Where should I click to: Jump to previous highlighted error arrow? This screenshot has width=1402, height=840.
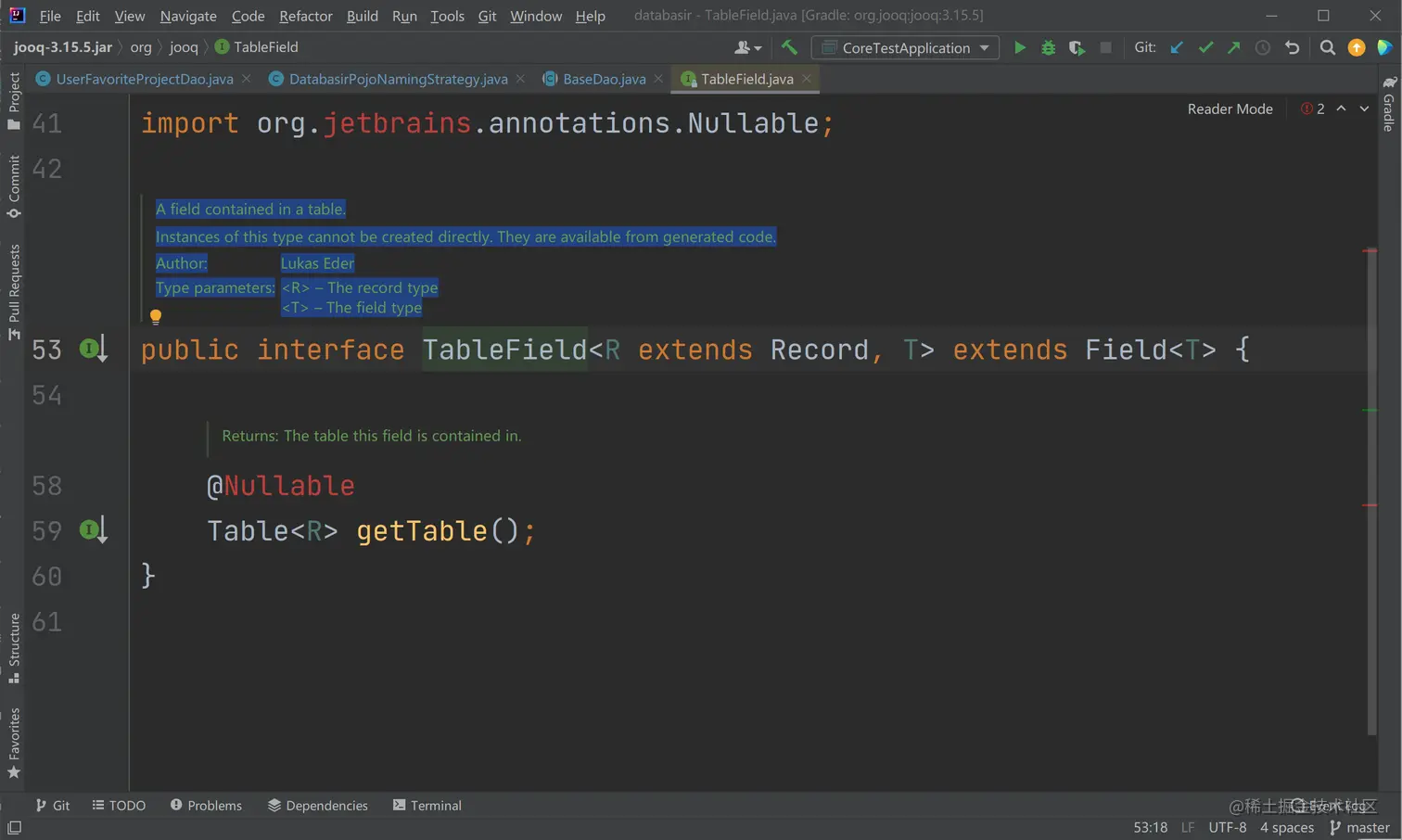coord(1341,108)
